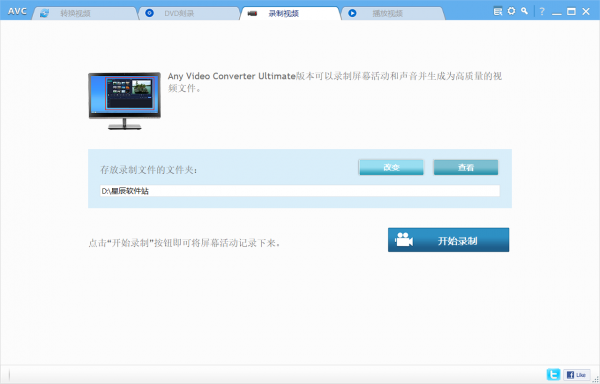
Task: Click the 查看 button to view folder
Action: click(466, 168)
